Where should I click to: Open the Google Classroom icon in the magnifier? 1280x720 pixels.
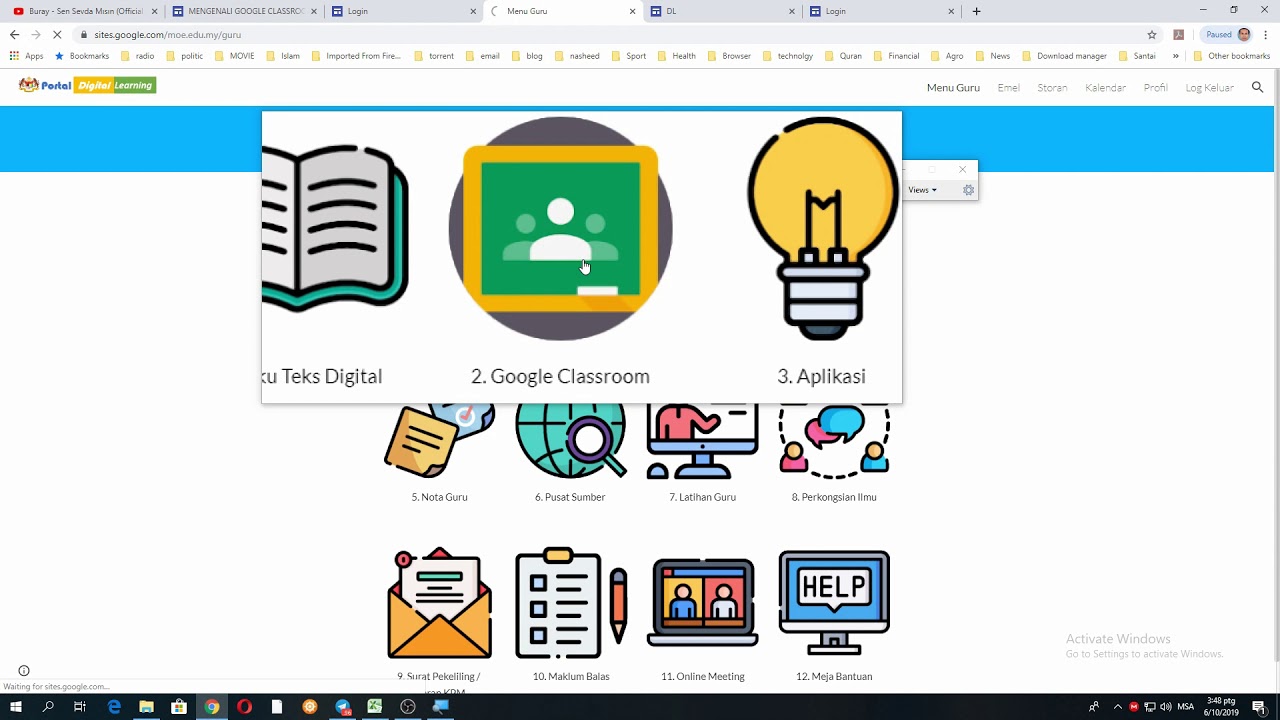560,229
